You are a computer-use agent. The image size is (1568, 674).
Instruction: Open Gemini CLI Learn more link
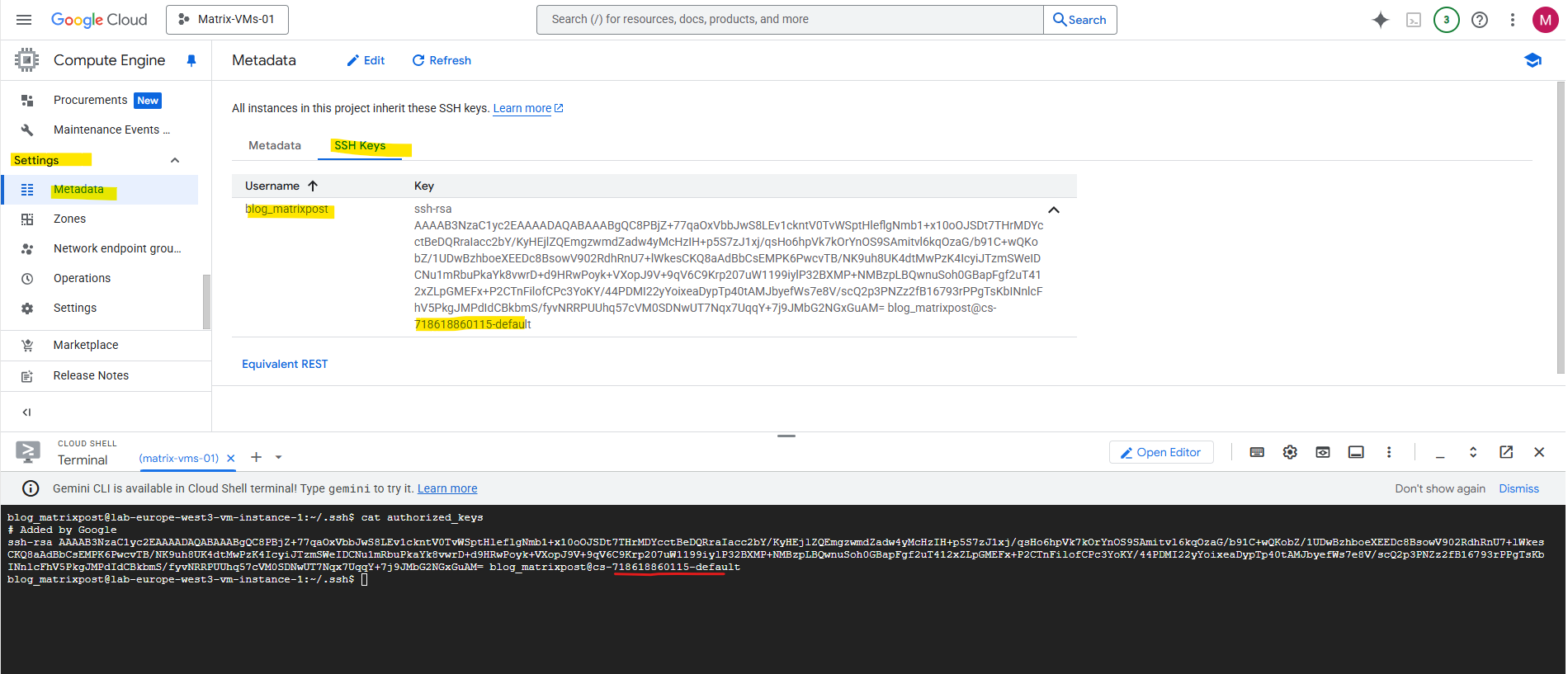pos(447,488)
